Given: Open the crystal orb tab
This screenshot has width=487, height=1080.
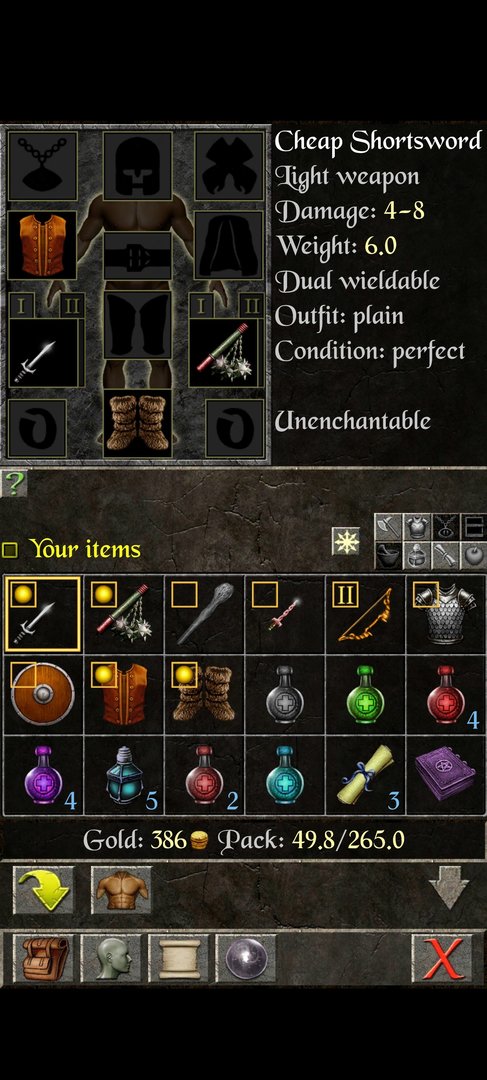Looking at the screenshot, I should 246,958.
